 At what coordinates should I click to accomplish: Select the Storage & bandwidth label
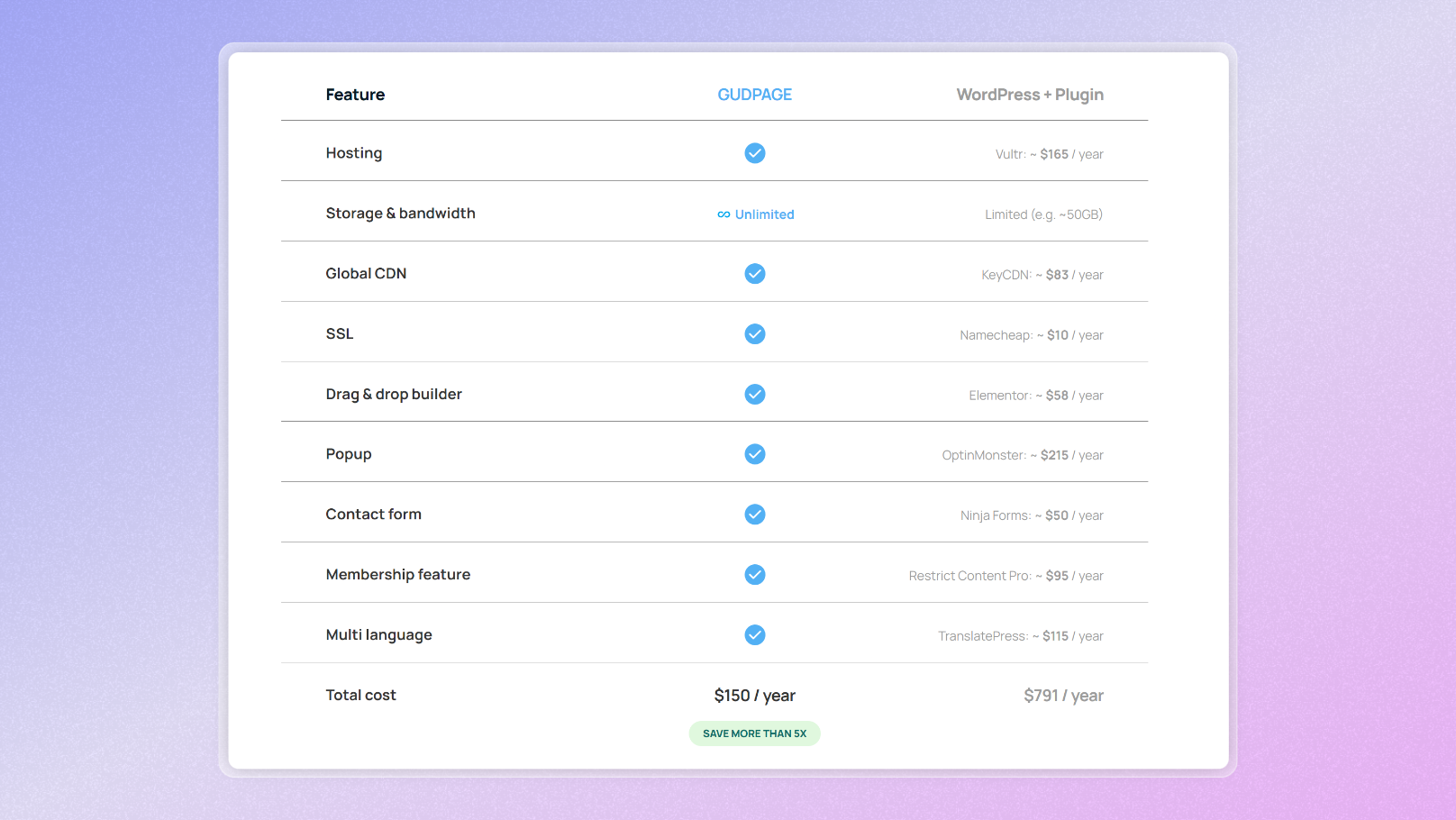(401, 214)
